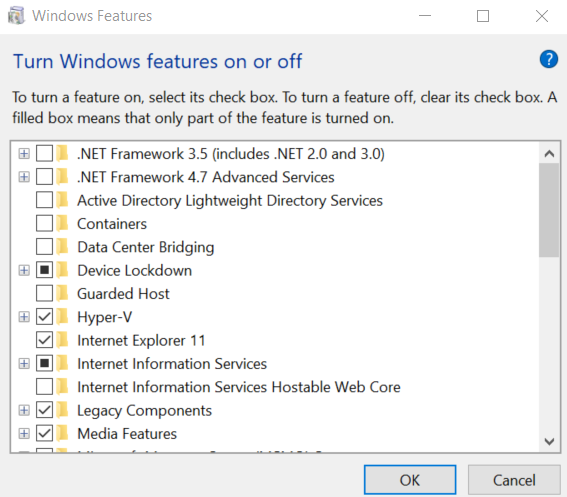Click folder icon beside Internet Information Services row
The image size is (567, 497).
(x=63, y=364)
